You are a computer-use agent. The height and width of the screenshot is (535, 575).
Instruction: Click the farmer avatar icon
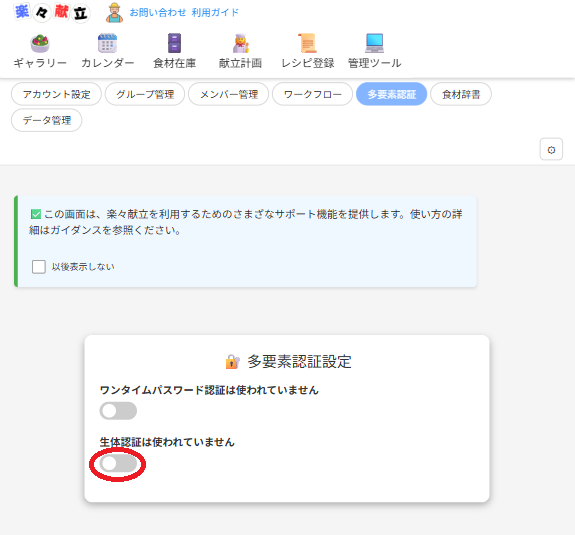tap(114, 13)
